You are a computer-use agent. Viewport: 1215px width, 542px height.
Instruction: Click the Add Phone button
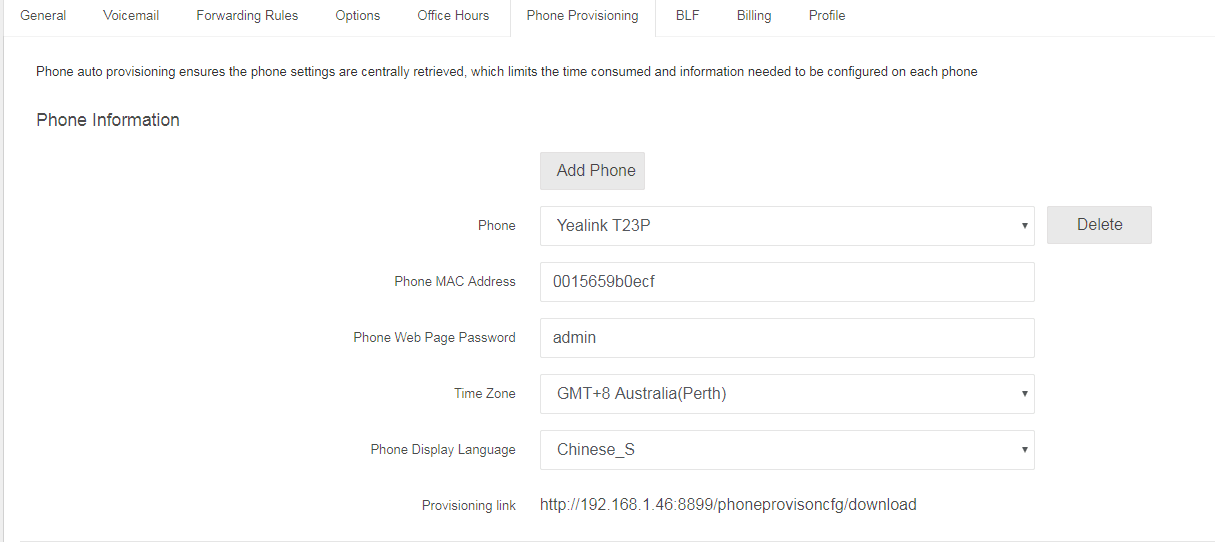pyautogui.click(x=592, y=171)
